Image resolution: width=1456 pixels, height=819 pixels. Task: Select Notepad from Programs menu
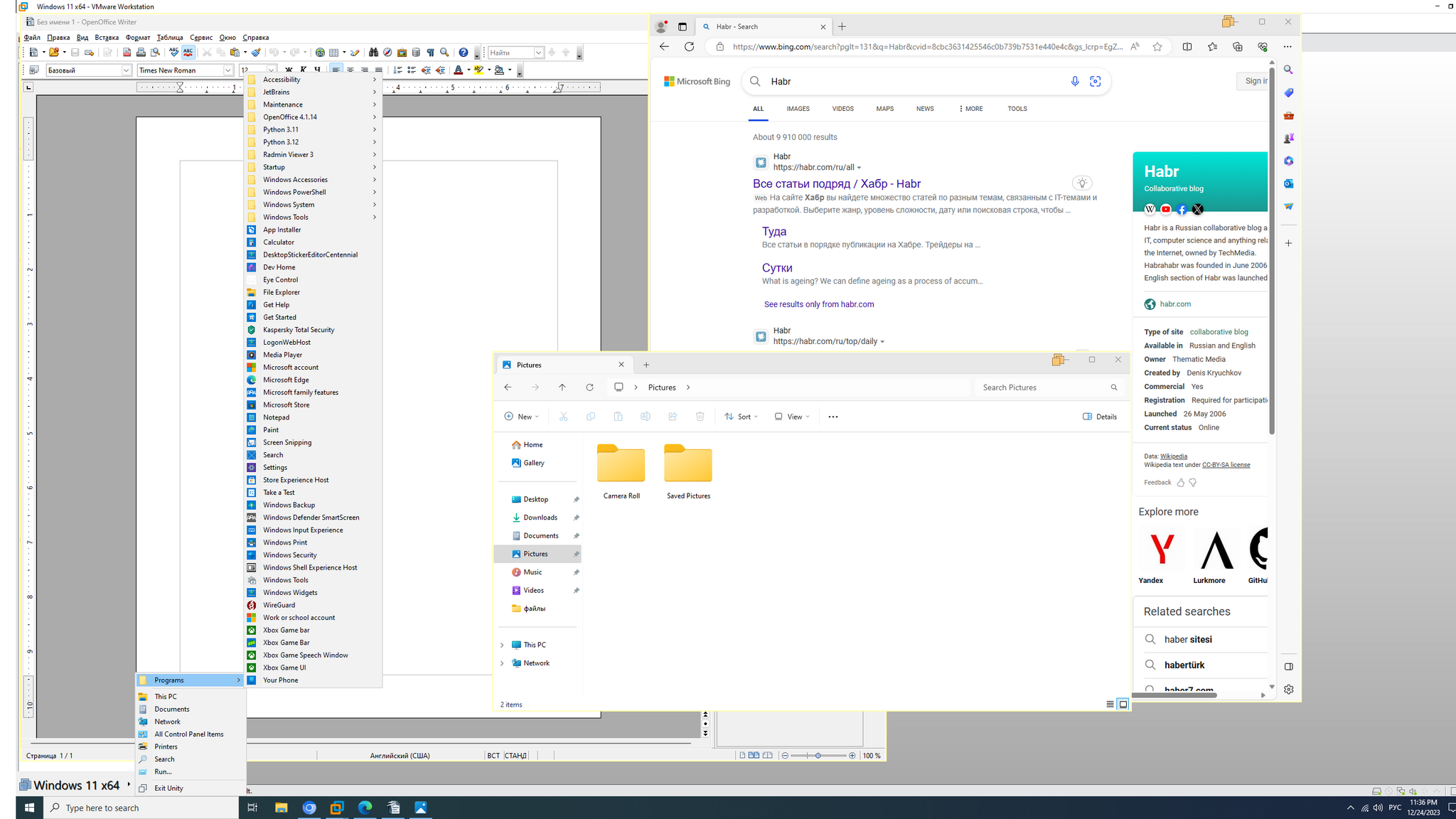313,417
